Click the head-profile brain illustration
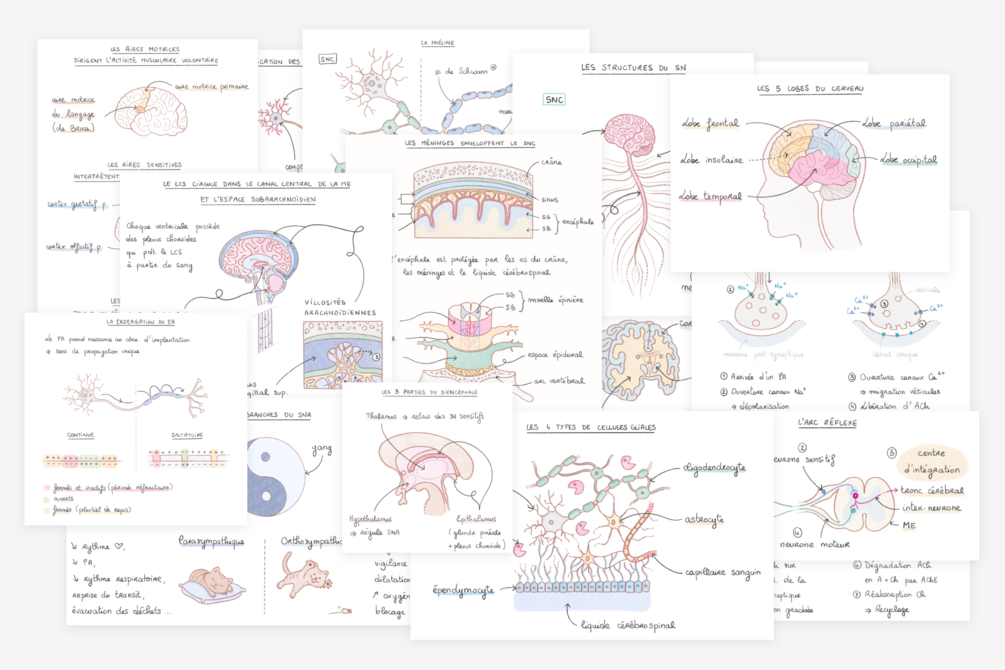The width and height of the screenshot is (1005, 670). [813, 184]
